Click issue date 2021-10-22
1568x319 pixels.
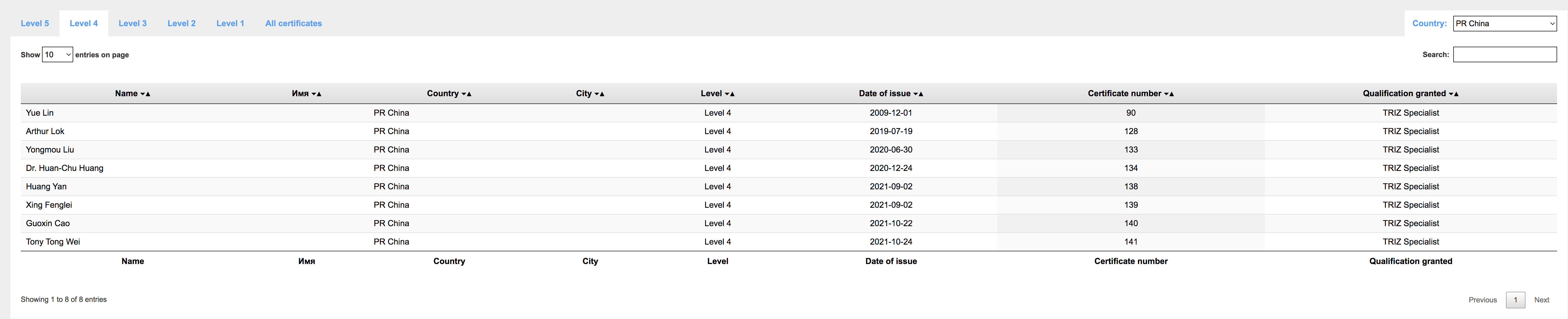coord(891,223)
